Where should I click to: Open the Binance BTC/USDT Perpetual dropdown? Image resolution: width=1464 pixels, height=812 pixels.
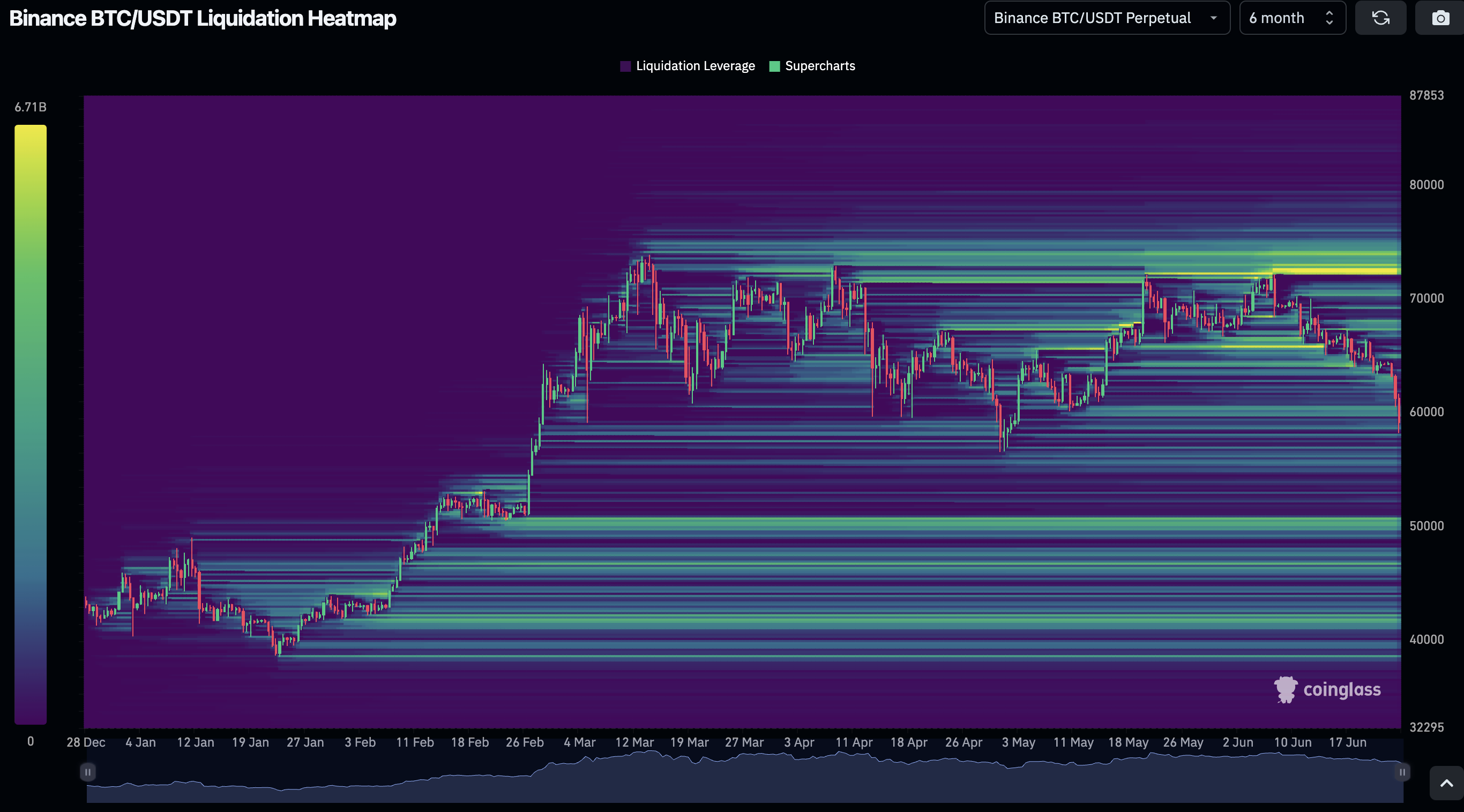tap(1092, 18)
